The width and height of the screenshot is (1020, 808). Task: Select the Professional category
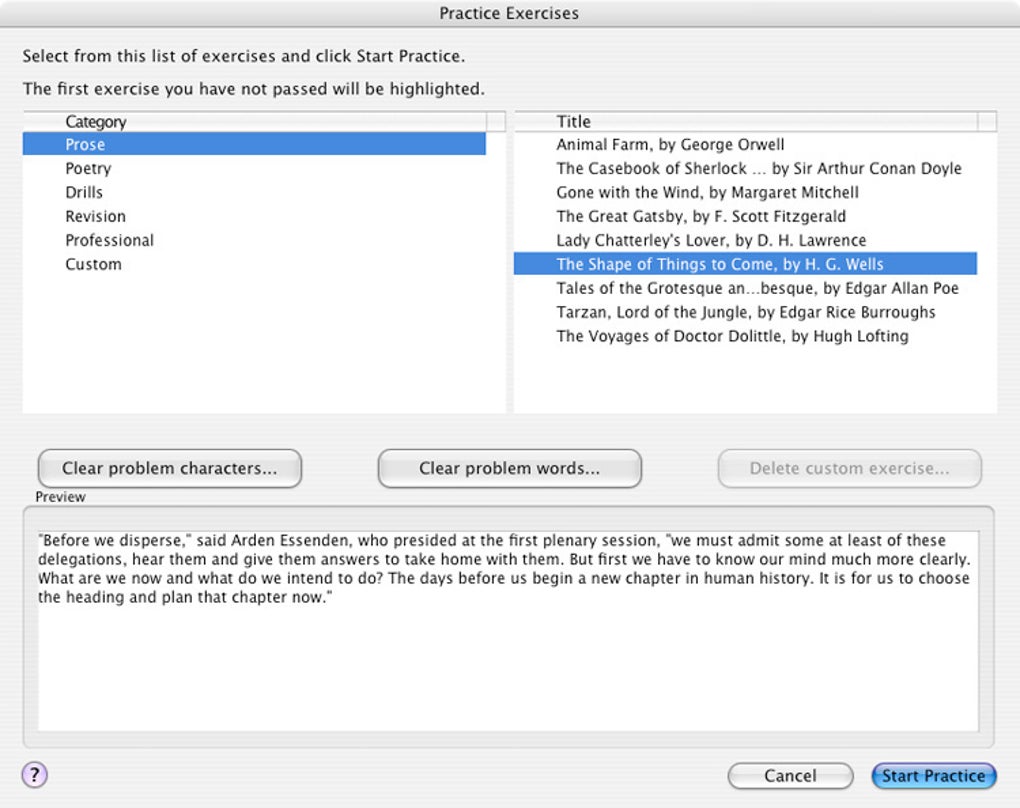pyautogui.click(x=109, y=240)
